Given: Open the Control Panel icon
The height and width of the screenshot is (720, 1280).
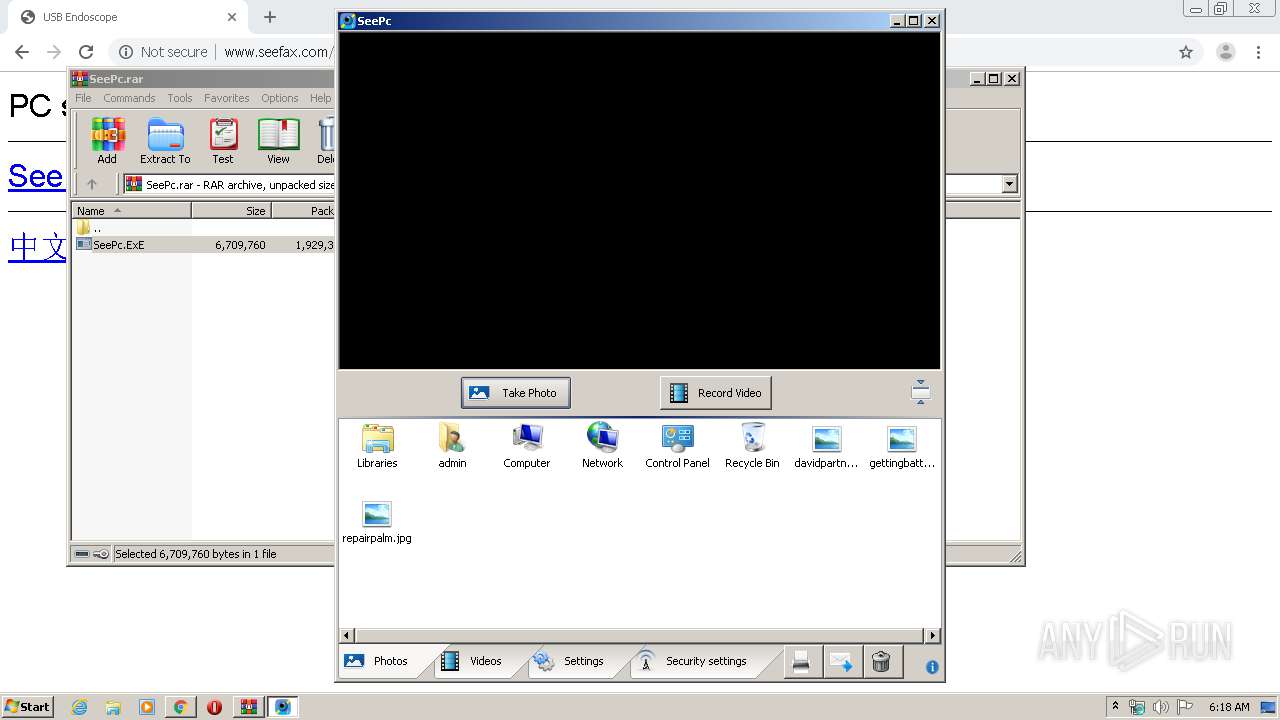Looking at the screenshot, I should tap(677, 446).
